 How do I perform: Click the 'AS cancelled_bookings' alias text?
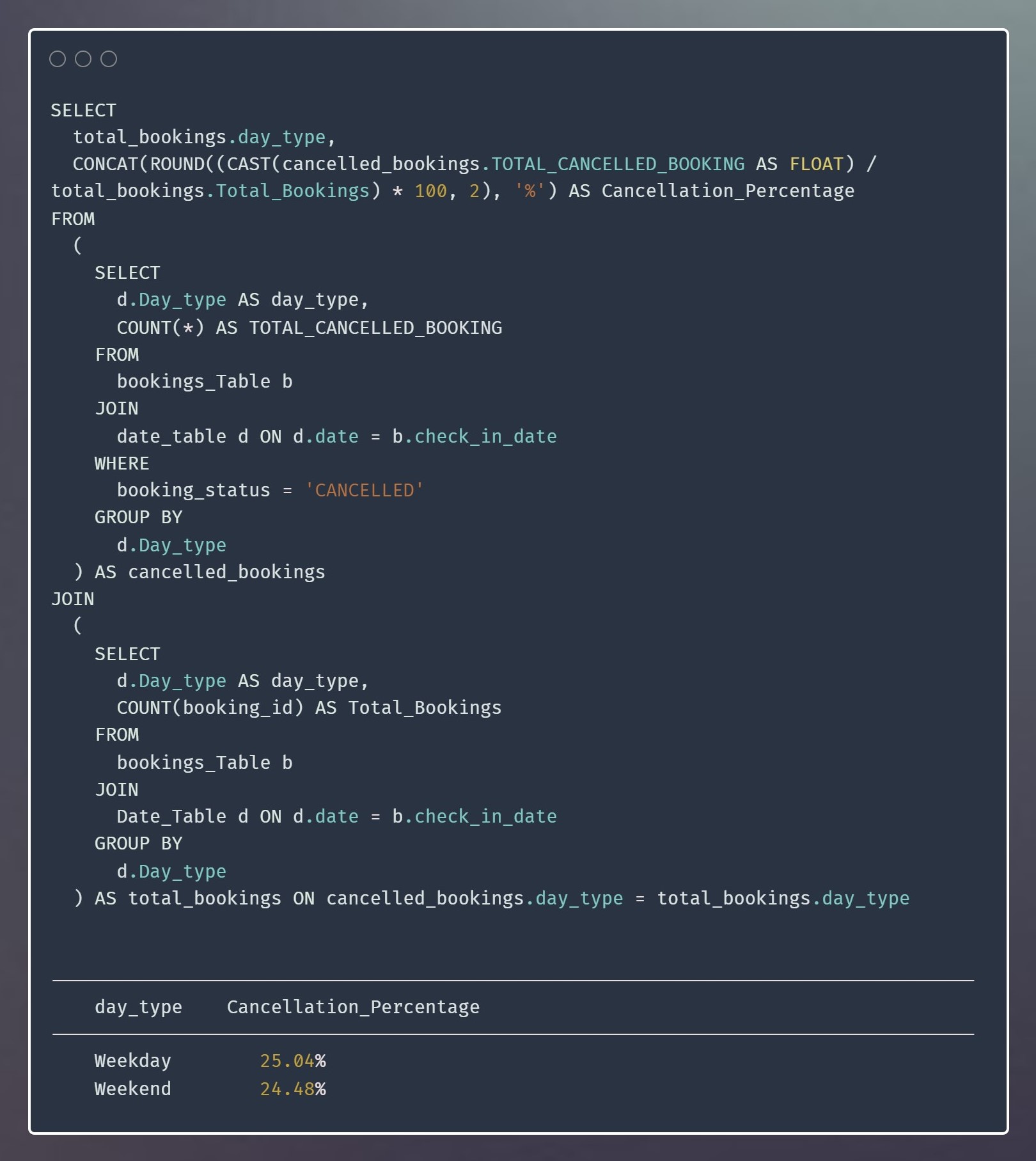210,573
